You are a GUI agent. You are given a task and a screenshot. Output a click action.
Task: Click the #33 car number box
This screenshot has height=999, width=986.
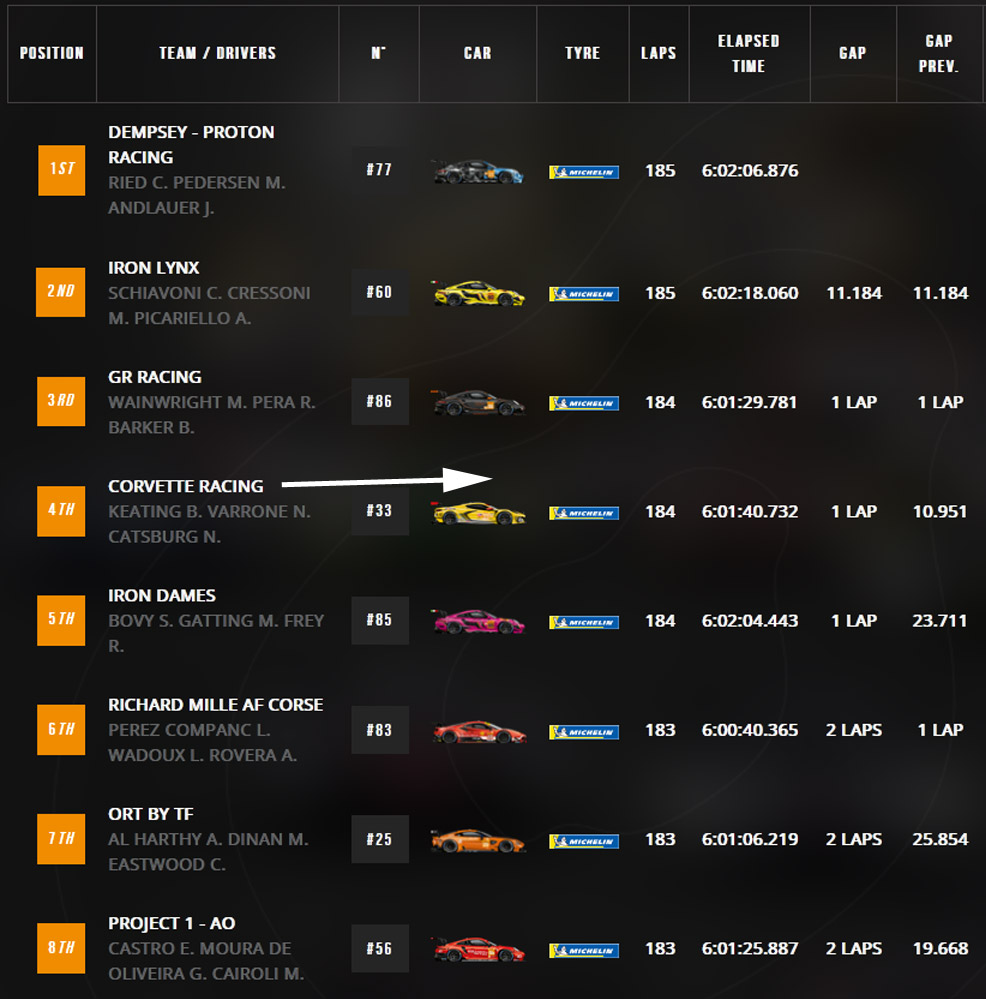point(379,511)
